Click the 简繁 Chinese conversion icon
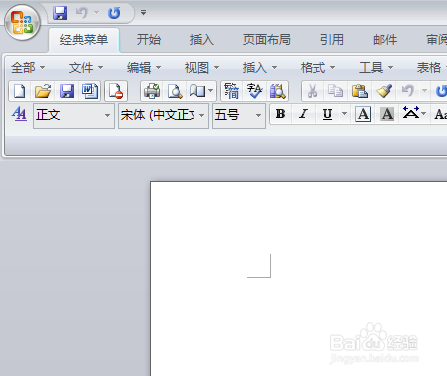This screenshot has width=447, height=376. tap(232, 91)
